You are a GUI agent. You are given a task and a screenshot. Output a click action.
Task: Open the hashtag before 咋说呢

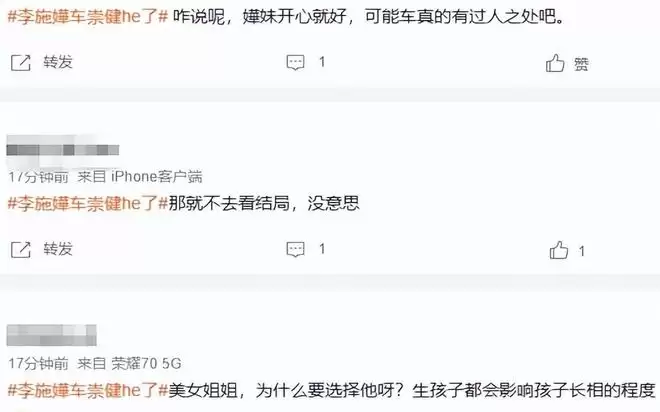point(88,18)
